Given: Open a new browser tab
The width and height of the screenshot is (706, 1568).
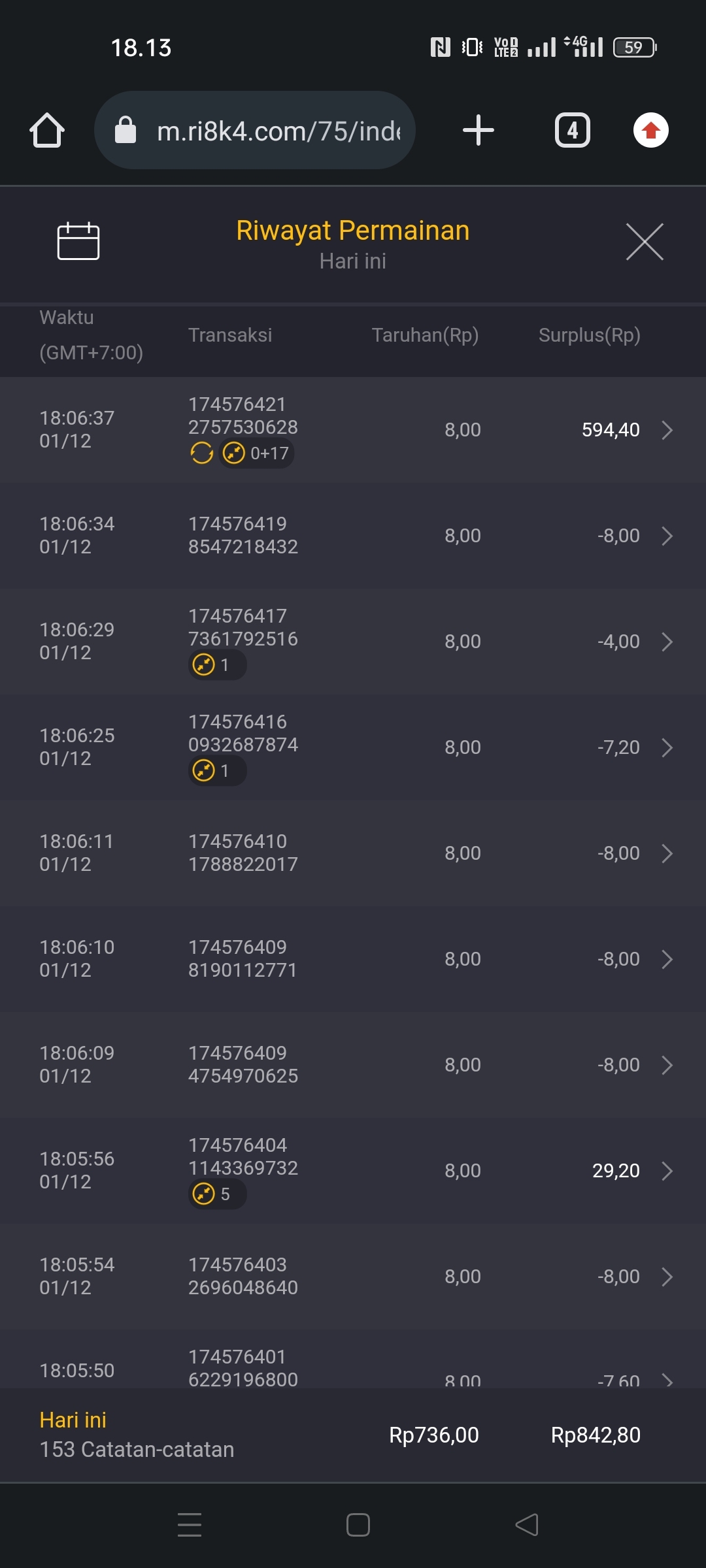Looking at the screenshot, I should click(x=479, y=130).
